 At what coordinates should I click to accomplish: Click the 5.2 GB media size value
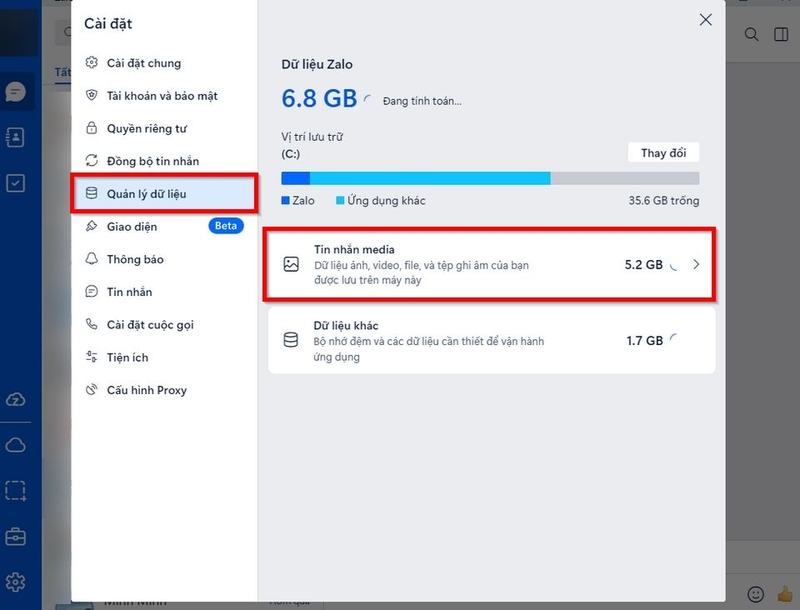click(x=644, y=265)
